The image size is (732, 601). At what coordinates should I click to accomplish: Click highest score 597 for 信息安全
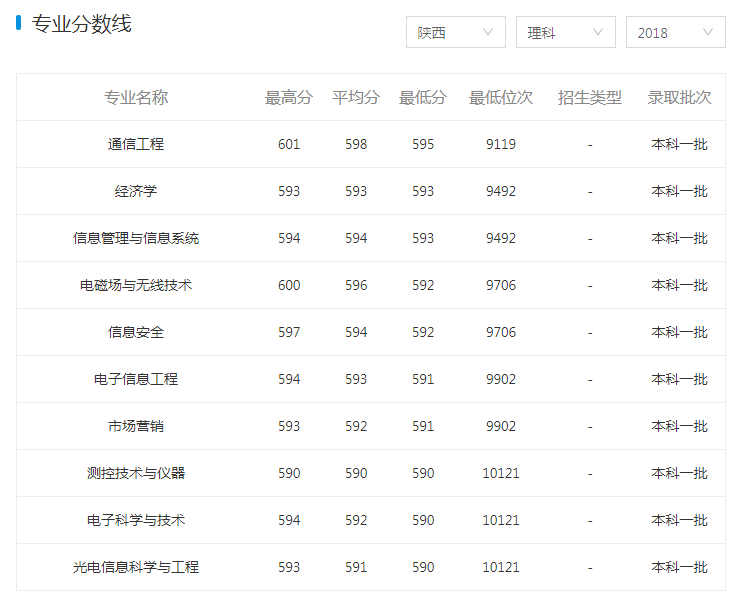(x=289, y=332)
